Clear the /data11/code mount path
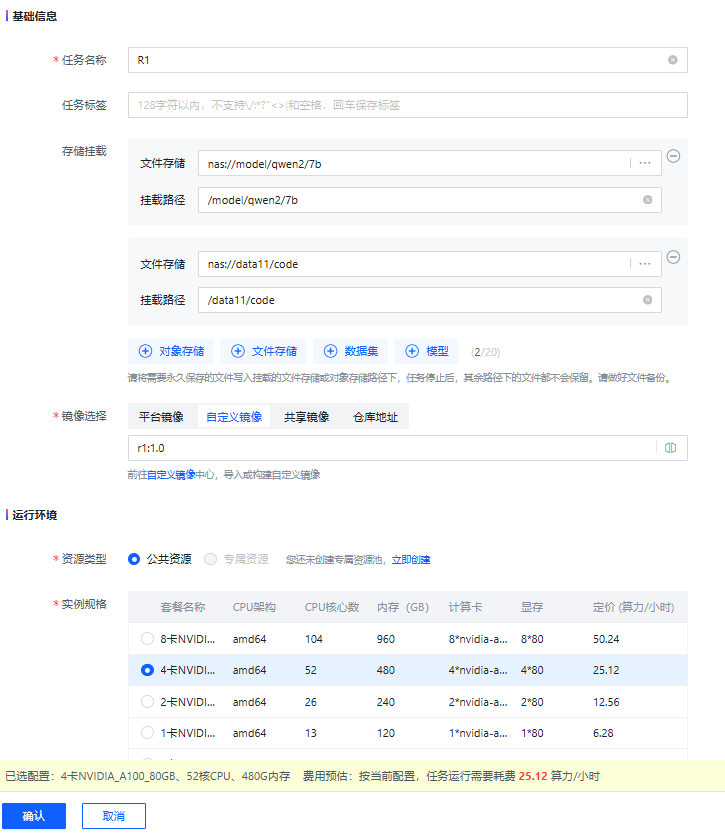 click(x=647, y=300)
